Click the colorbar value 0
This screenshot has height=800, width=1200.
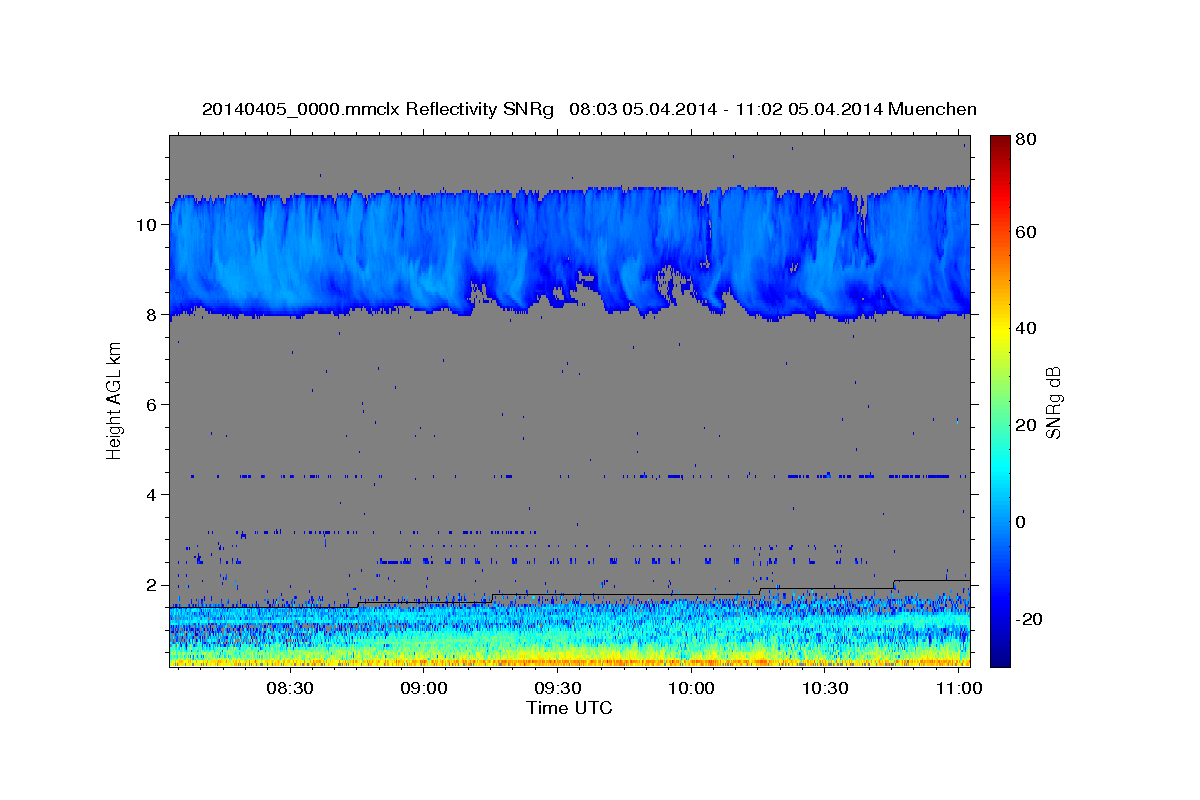pyautogui.click(x=1021, y=522)
